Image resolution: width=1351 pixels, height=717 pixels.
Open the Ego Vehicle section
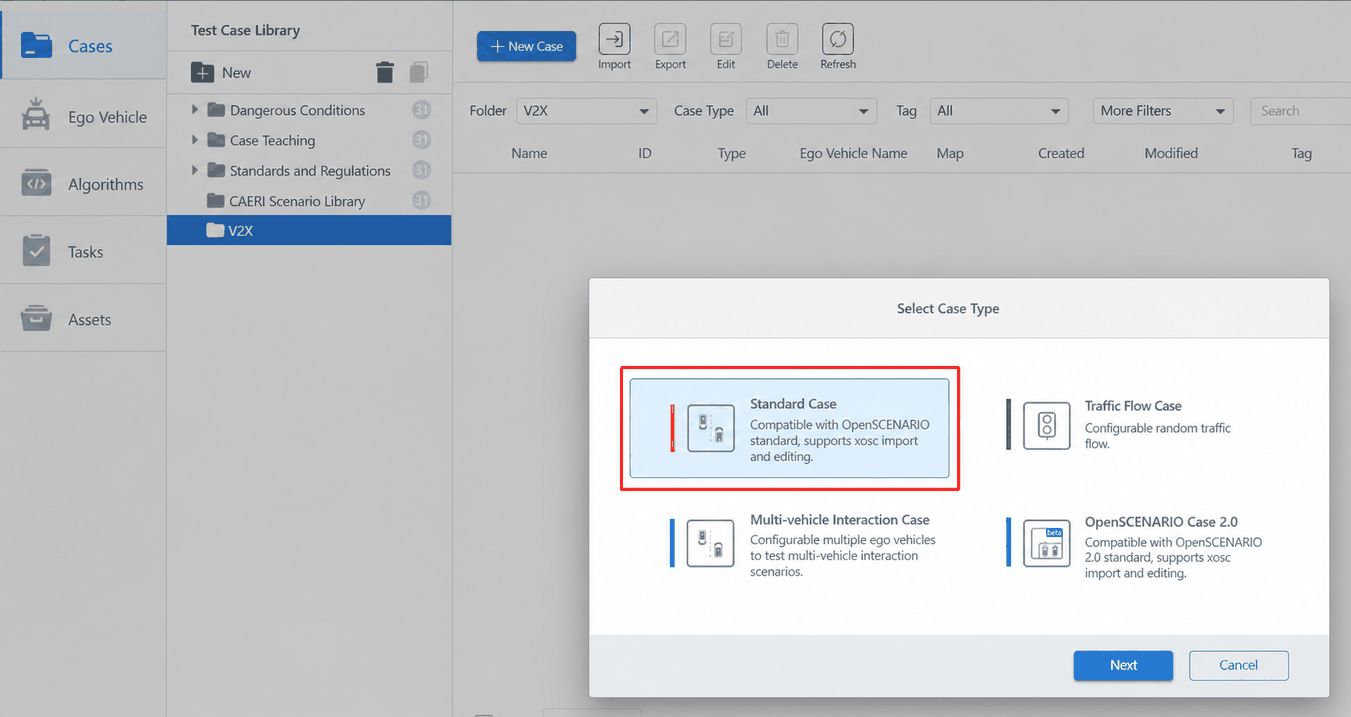point(83,117)
